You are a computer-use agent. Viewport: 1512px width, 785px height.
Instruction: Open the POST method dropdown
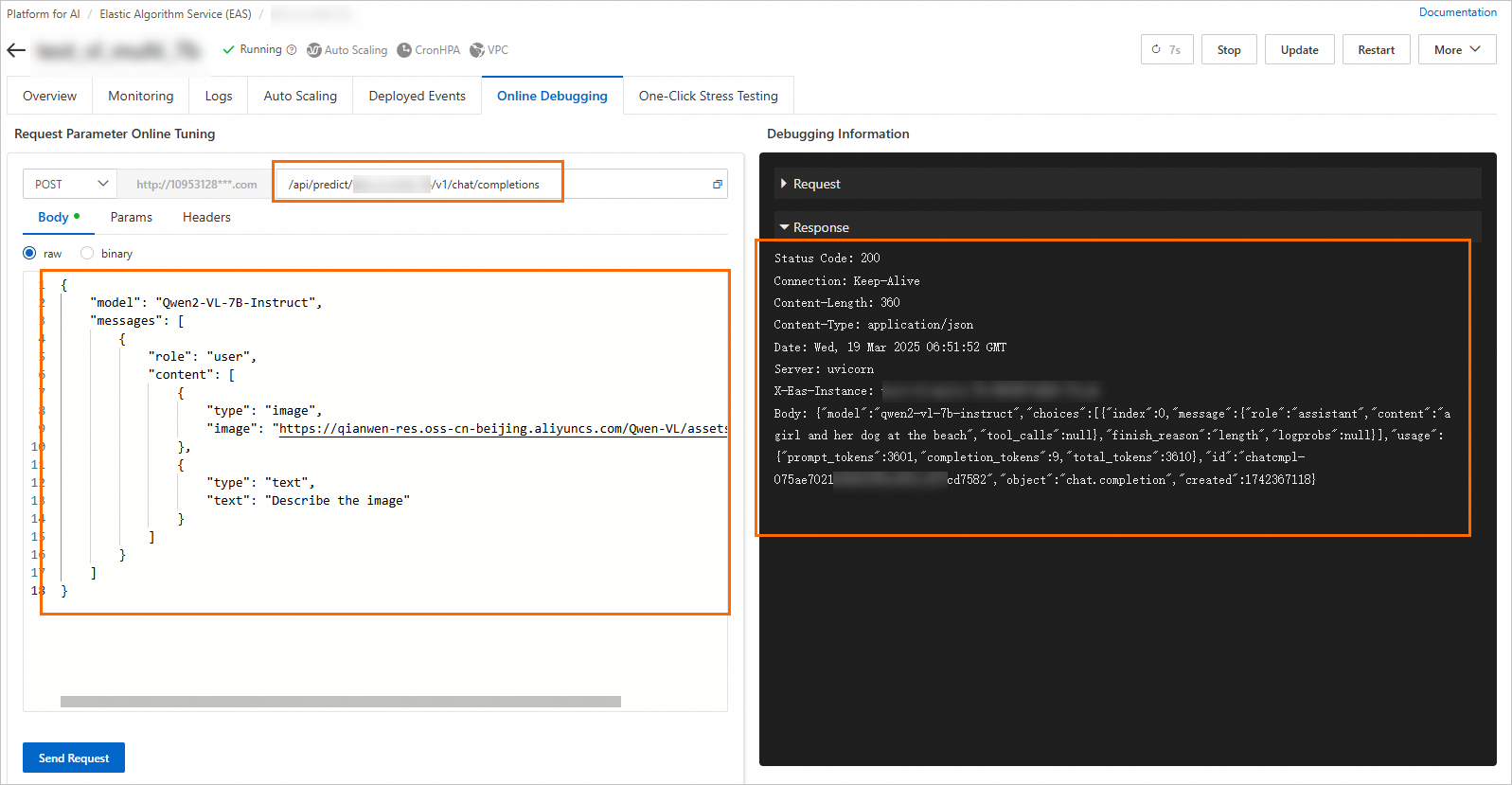(70, 184)
